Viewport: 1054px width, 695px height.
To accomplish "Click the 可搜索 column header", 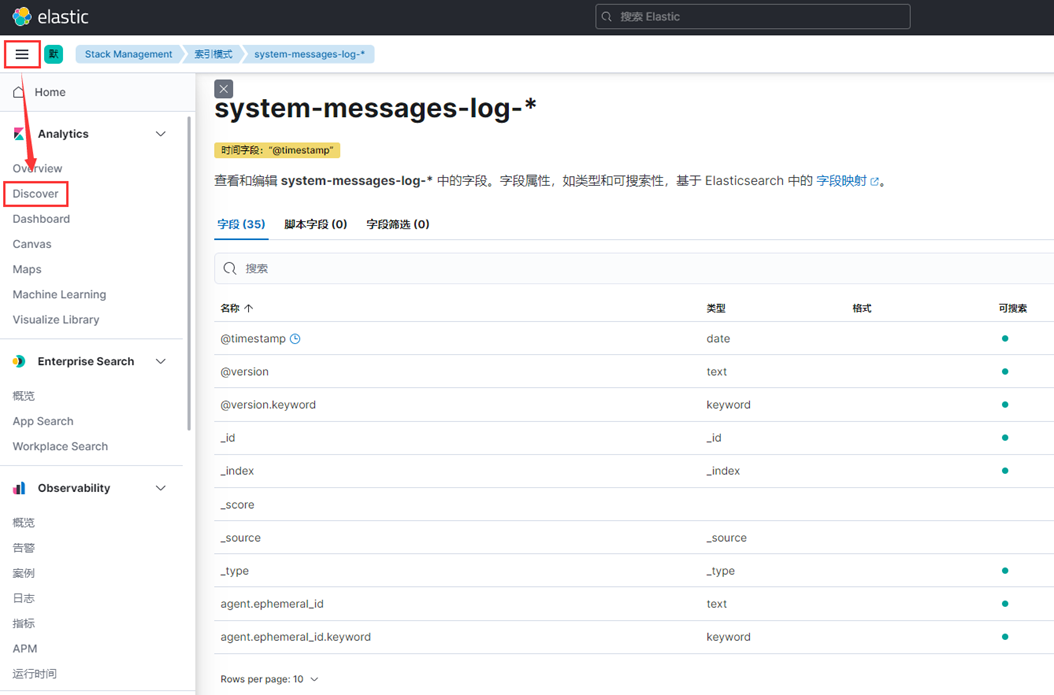I will 1013,308.
